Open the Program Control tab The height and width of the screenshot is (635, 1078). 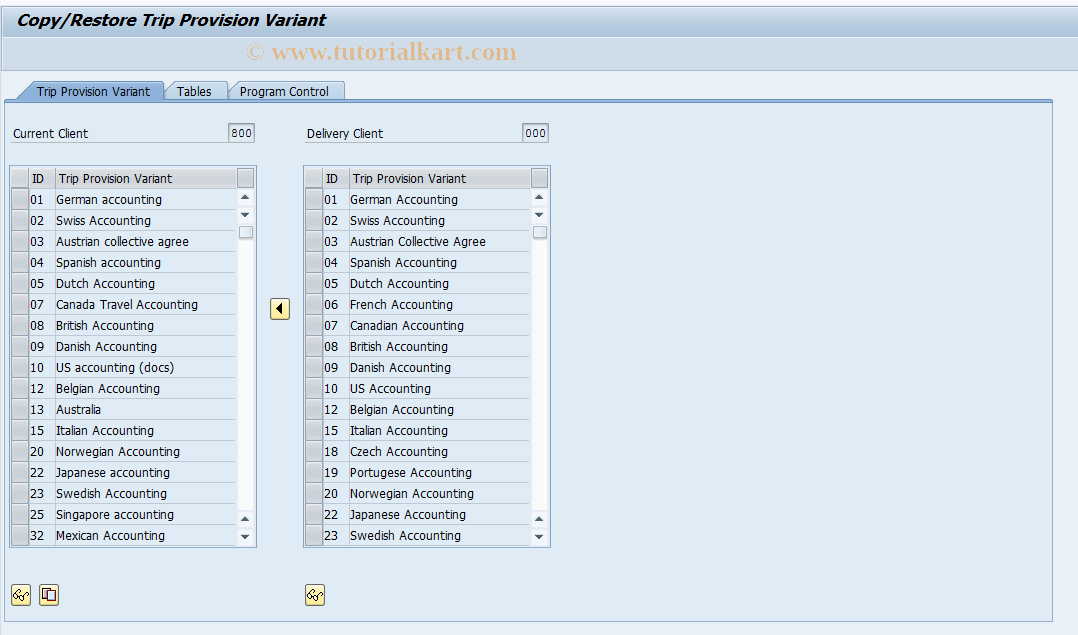coord(284,91)
